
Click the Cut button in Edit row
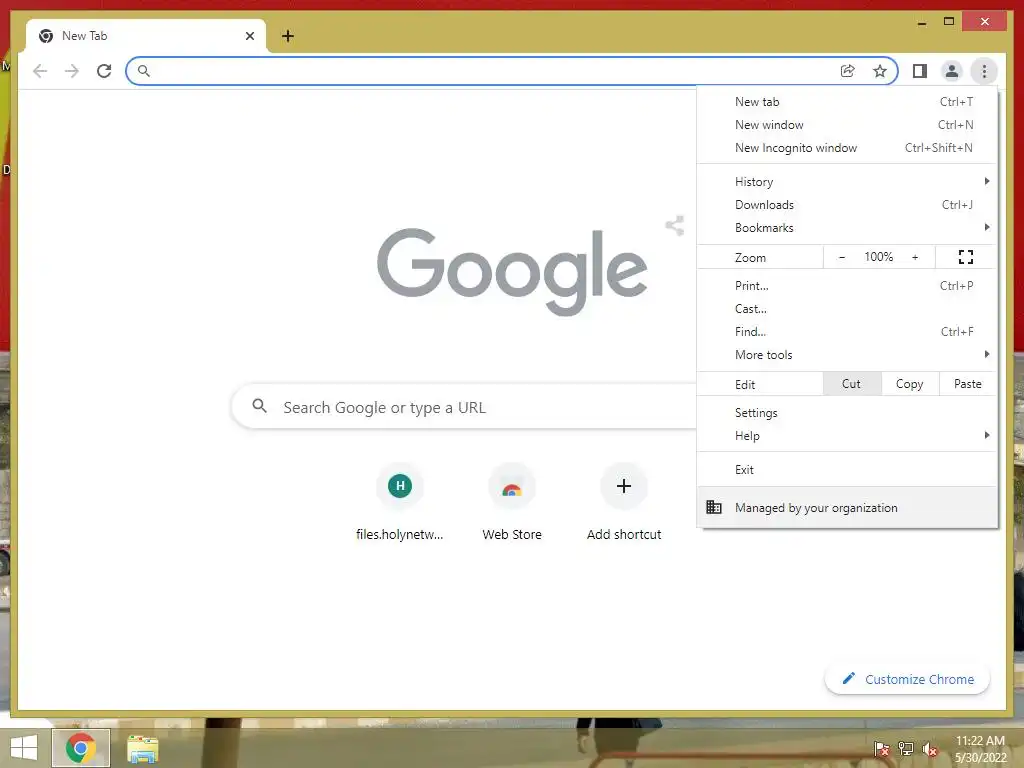point(852,384)
